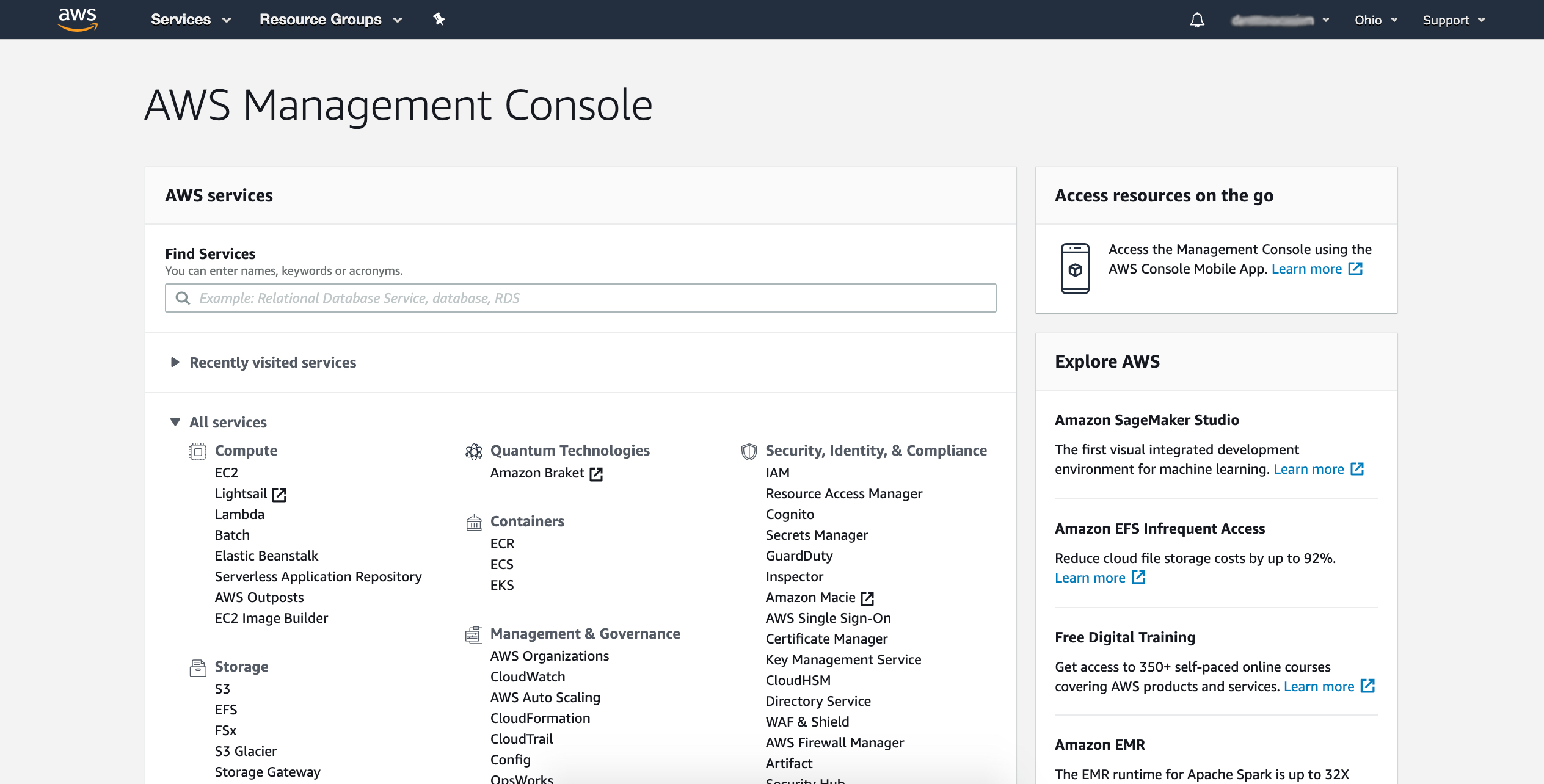1544x784 pixels.
Task: Open the EC2 service link
Action: (x=226, y=472)
